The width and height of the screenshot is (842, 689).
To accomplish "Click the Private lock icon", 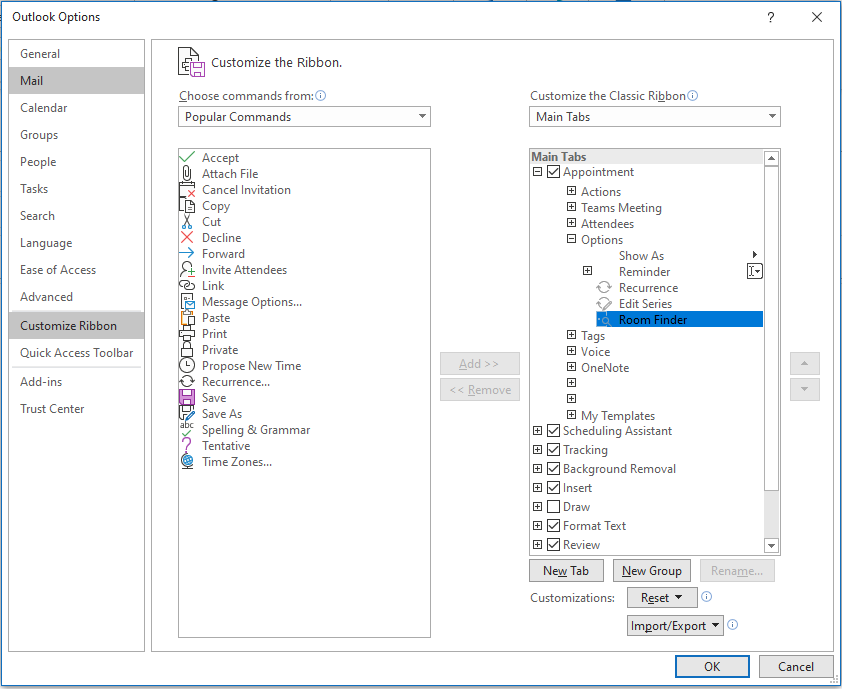I will [x=187, y=350].
